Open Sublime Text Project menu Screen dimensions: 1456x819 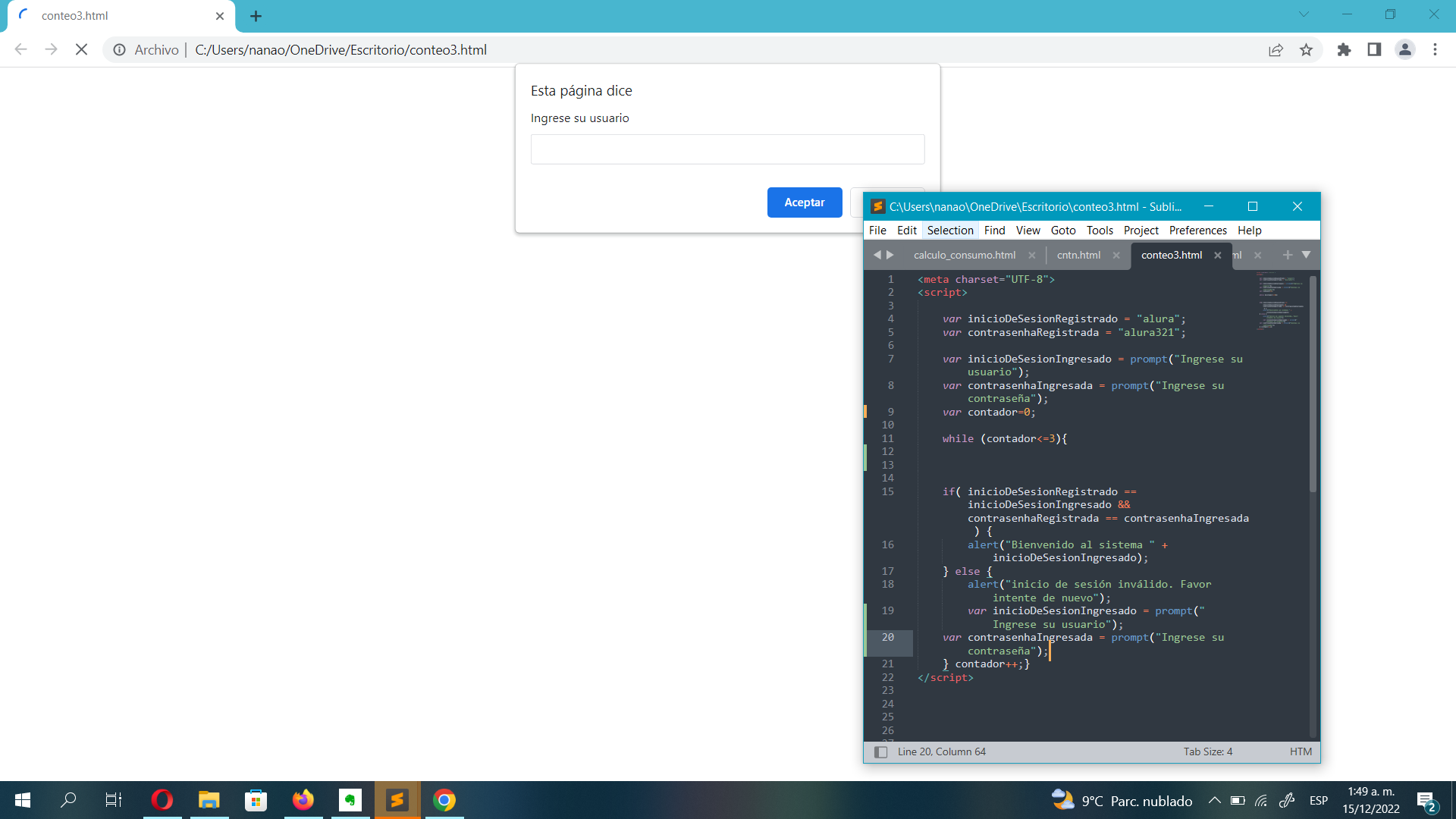coord(1141,231)
